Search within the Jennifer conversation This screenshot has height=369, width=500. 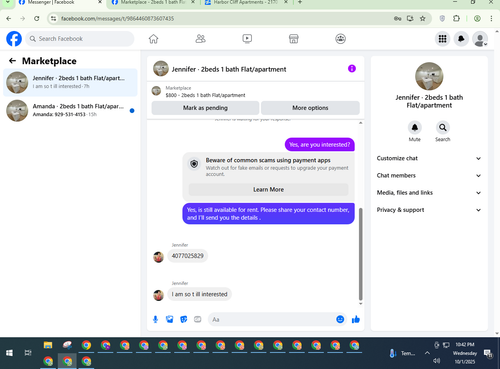[443, 127]
